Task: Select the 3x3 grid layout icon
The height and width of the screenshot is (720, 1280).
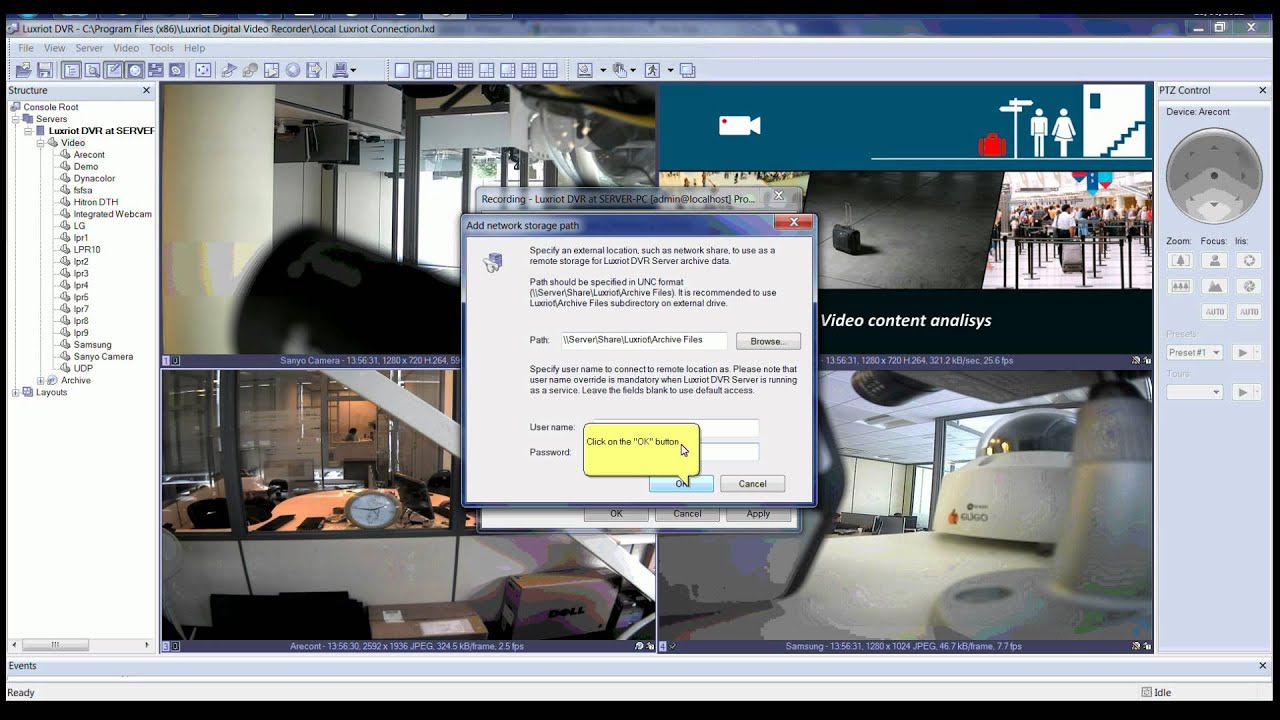Action: click(444, 70)
